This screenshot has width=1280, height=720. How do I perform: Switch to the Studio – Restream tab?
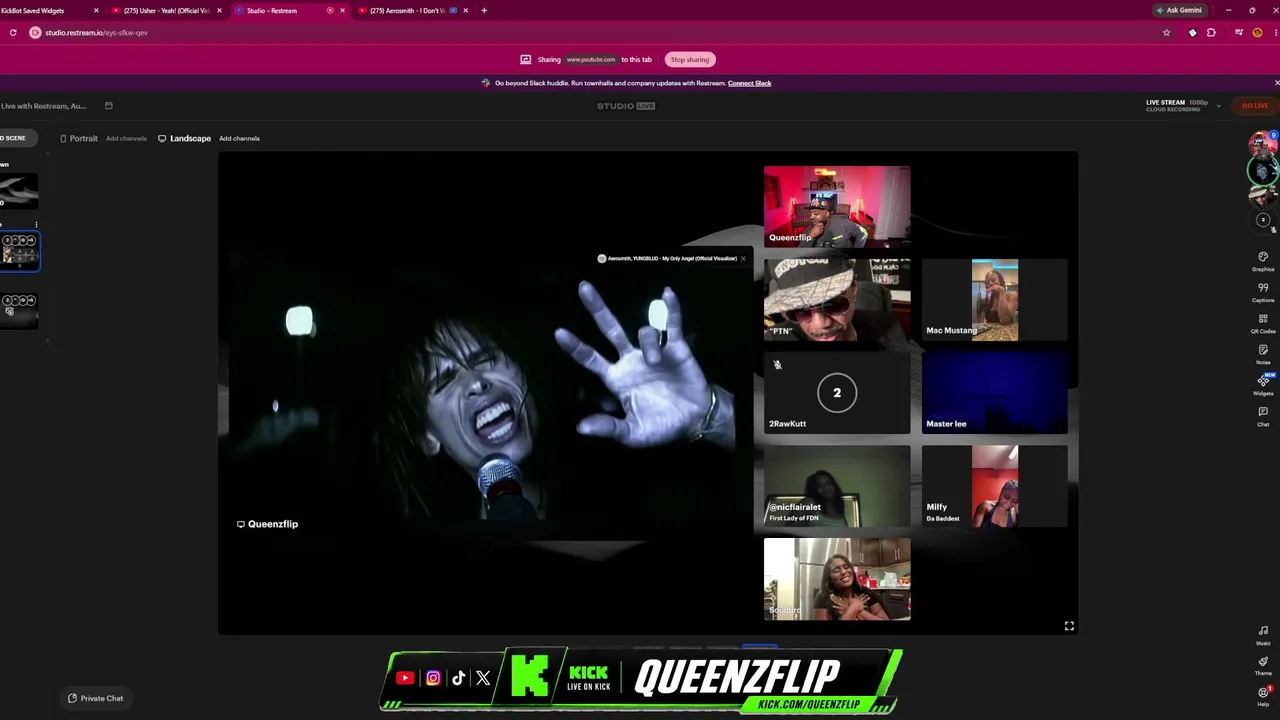tap(289, 11)
